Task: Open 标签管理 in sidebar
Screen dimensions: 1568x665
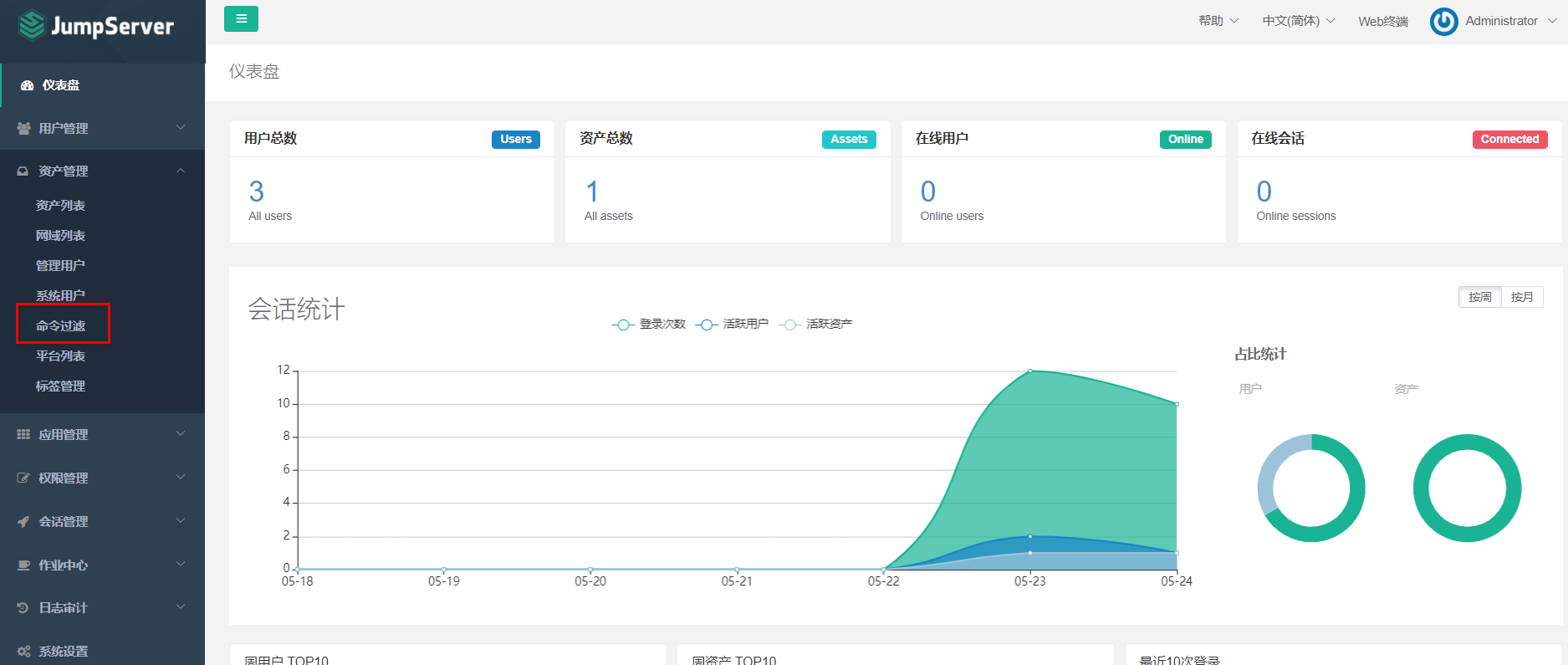Action: coord(60,386)
